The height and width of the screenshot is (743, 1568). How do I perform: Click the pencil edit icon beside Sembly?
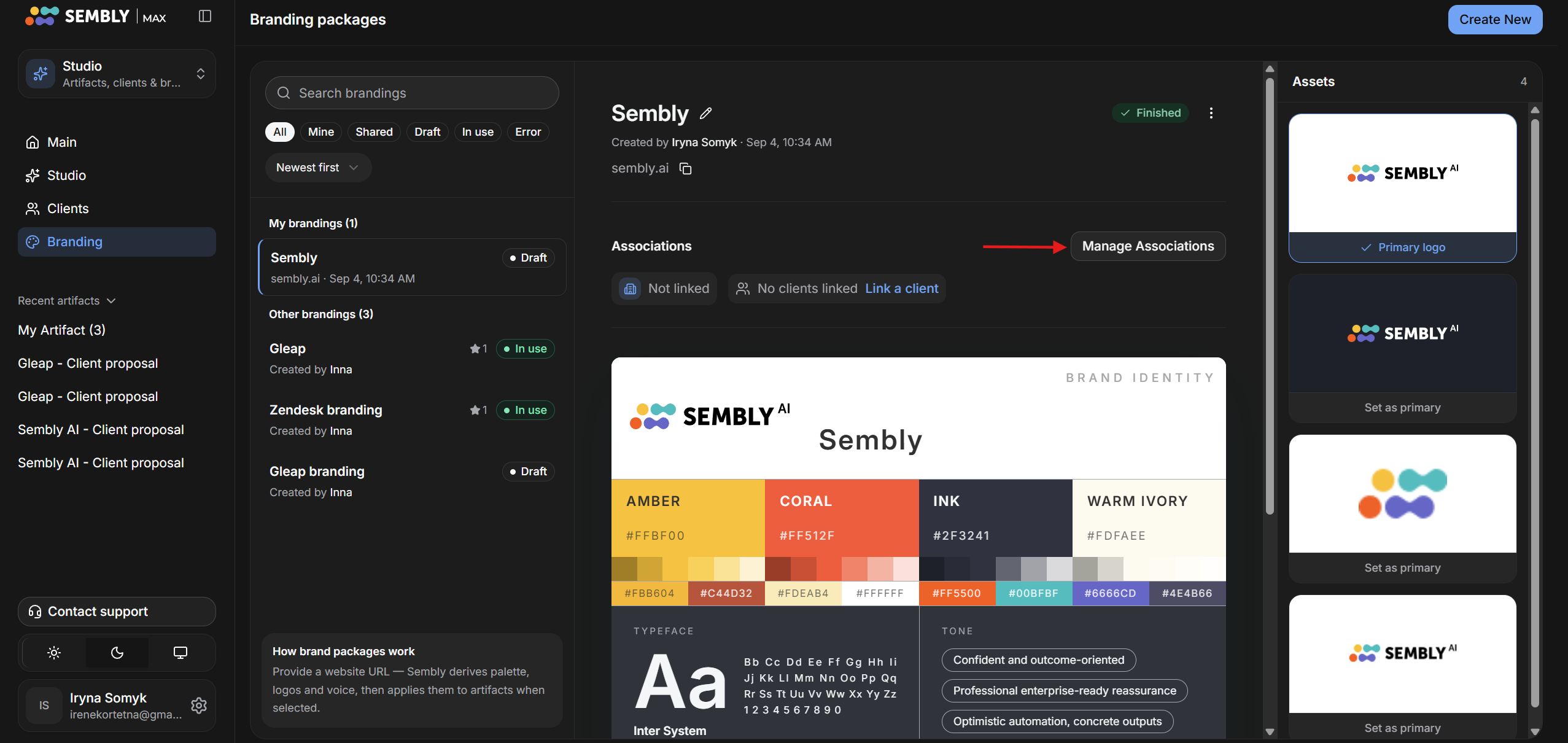click(x=706, y=113)
